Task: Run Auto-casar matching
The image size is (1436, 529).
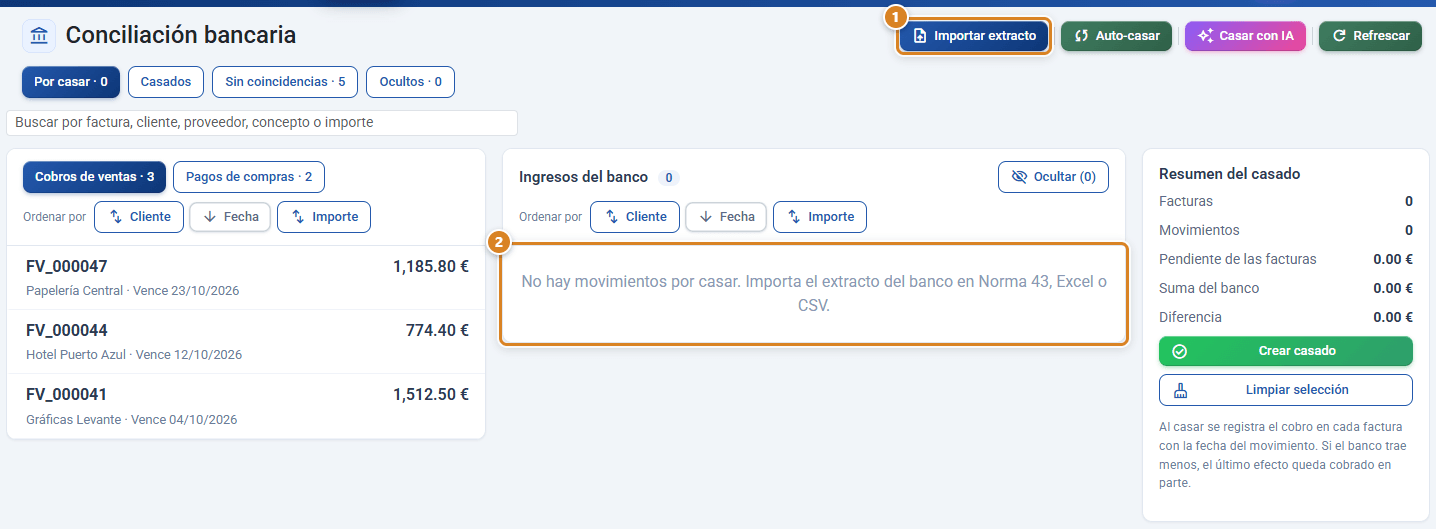Action: tap(1116, 36)
